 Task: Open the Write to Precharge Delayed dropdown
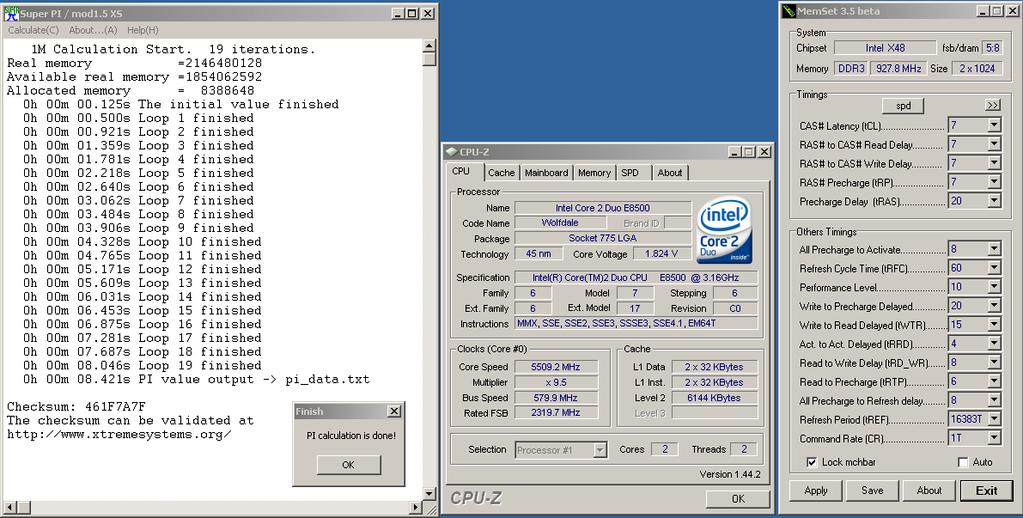(x=994, y=306)
